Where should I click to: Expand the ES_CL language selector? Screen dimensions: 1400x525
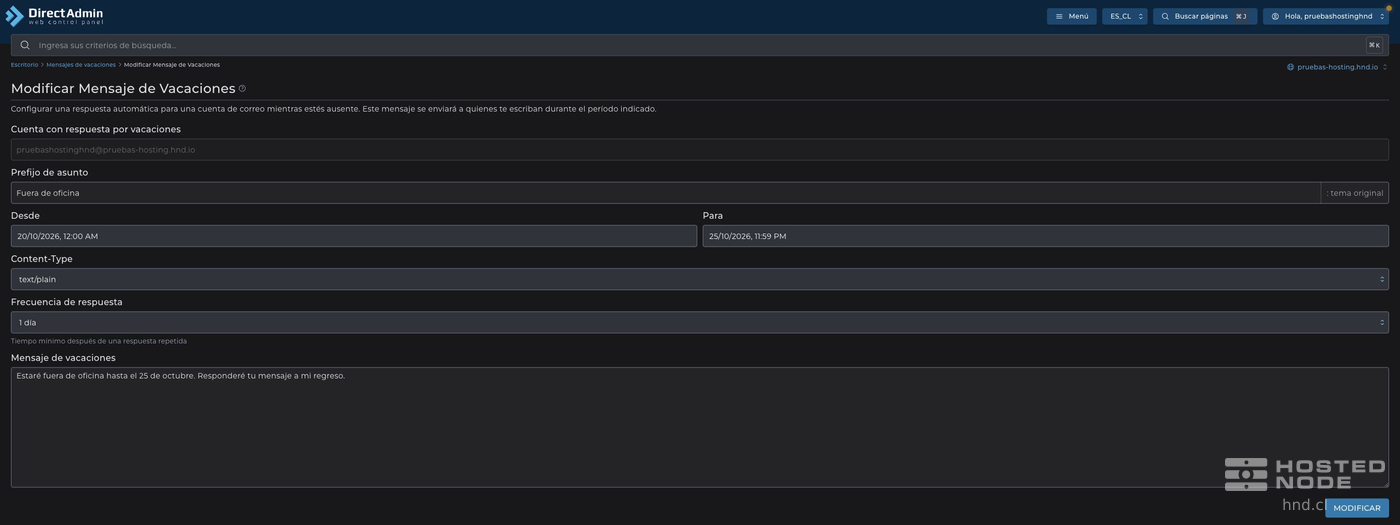[x=1124, y=16]
